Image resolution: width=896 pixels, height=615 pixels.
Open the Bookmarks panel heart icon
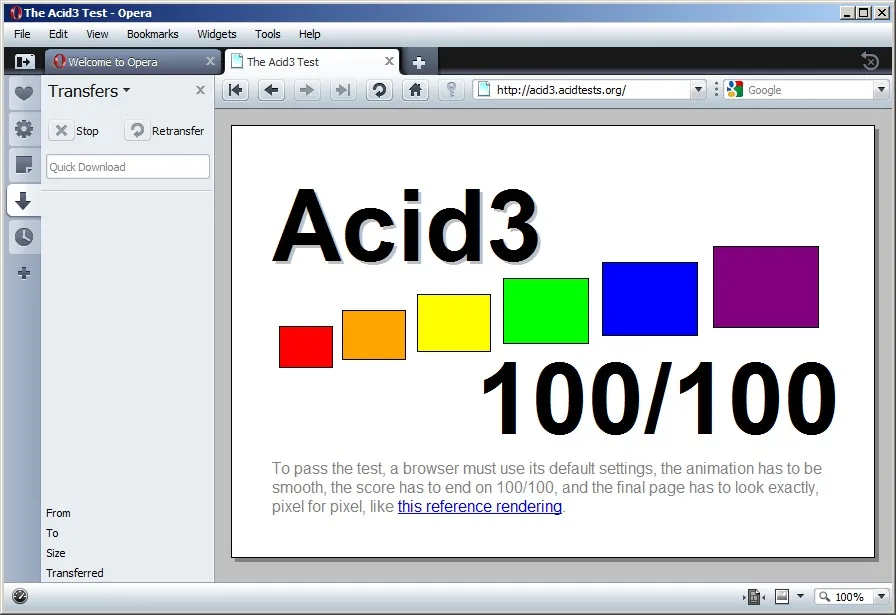tap(24, 93)
